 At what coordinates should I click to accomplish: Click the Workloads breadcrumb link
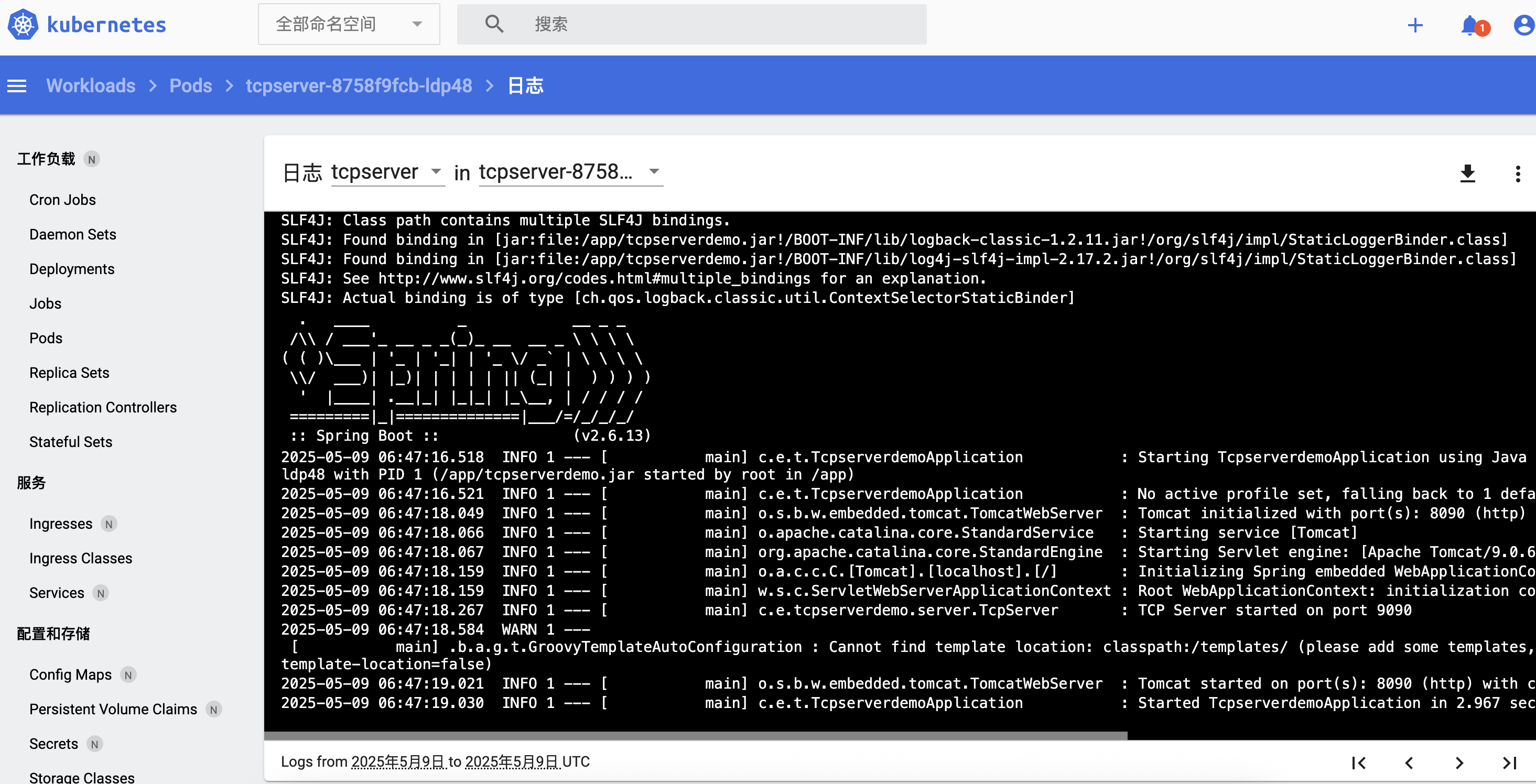click(91, 86)
